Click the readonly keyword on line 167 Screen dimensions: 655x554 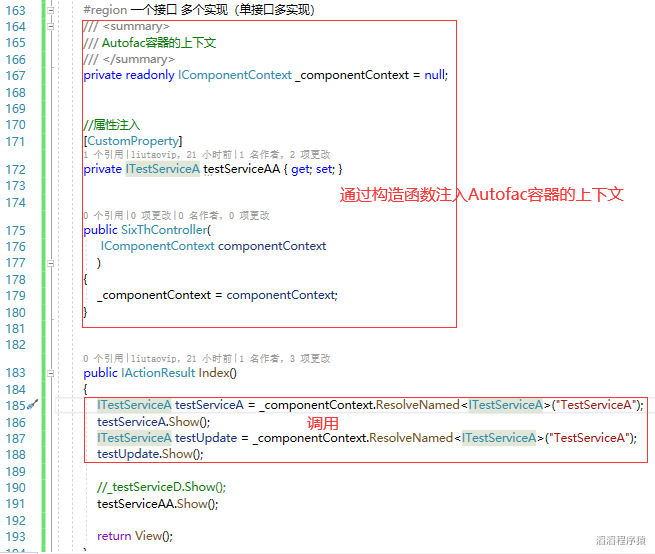tap(150, 75)
